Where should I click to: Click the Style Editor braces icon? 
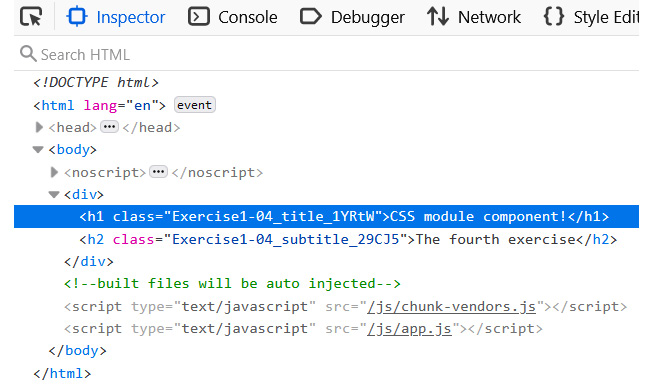pyautogui.click(x=554, y=17)
